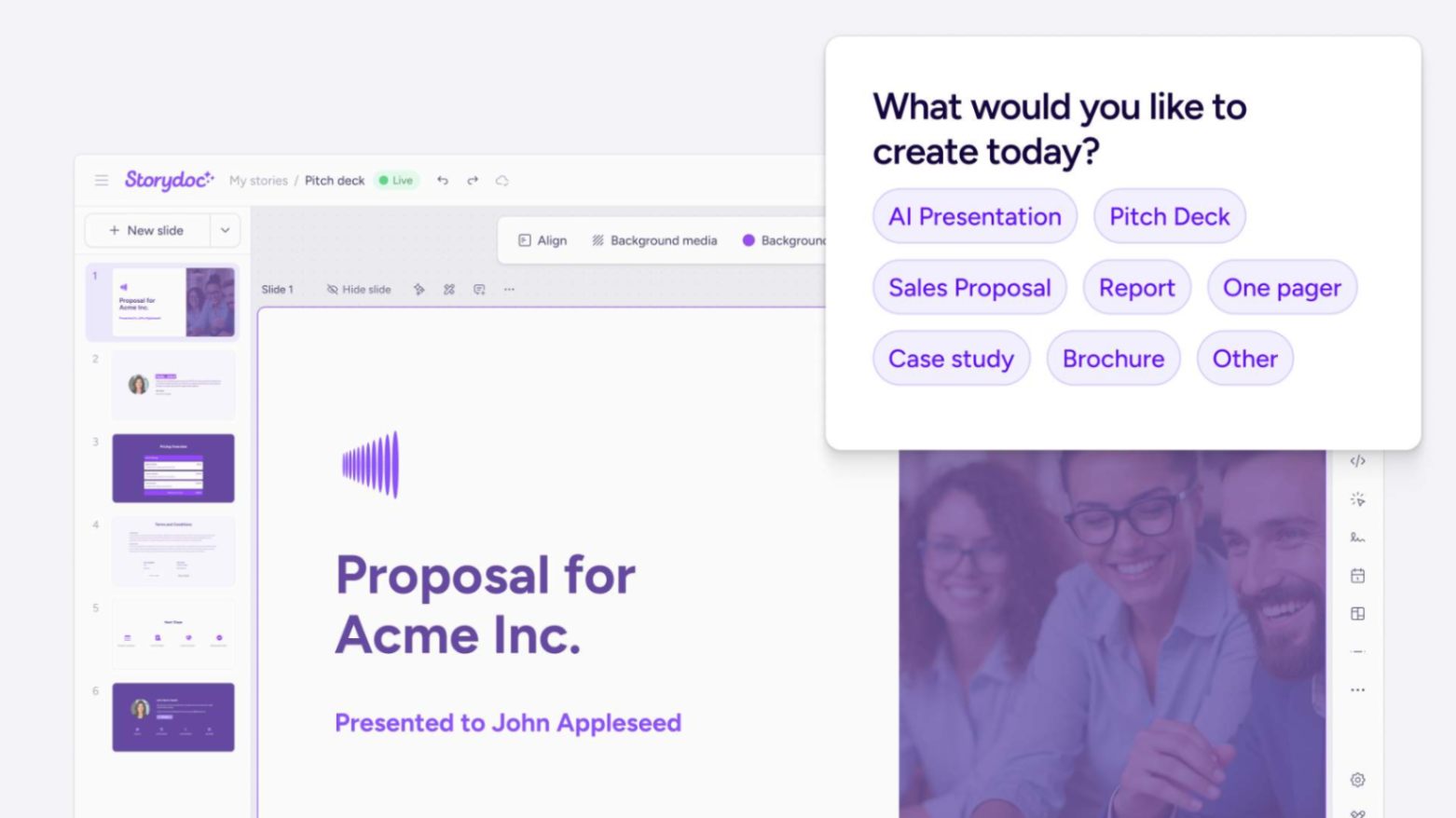This screenshot has width=1456, height=818.
Task: Hide Slide 1 using the Hide slide toggle
Action: click(359, 289)
